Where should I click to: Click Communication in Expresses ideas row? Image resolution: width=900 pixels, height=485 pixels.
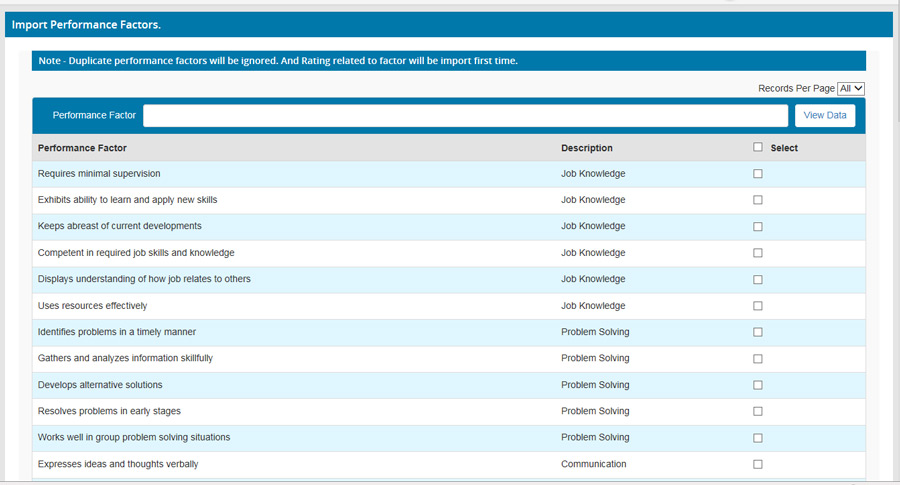593,464
